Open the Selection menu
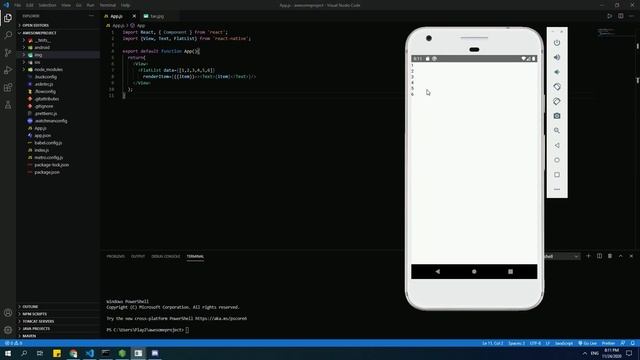Screen dimensions: 640x360 coord(47,5)
